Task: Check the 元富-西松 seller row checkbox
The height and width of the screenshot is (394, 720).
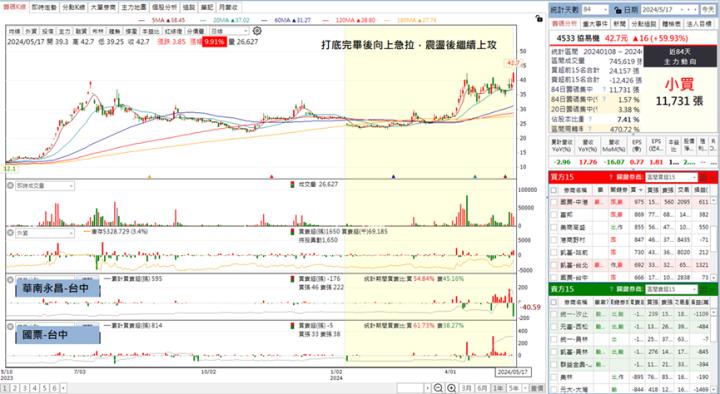Action: click(554, 327)
